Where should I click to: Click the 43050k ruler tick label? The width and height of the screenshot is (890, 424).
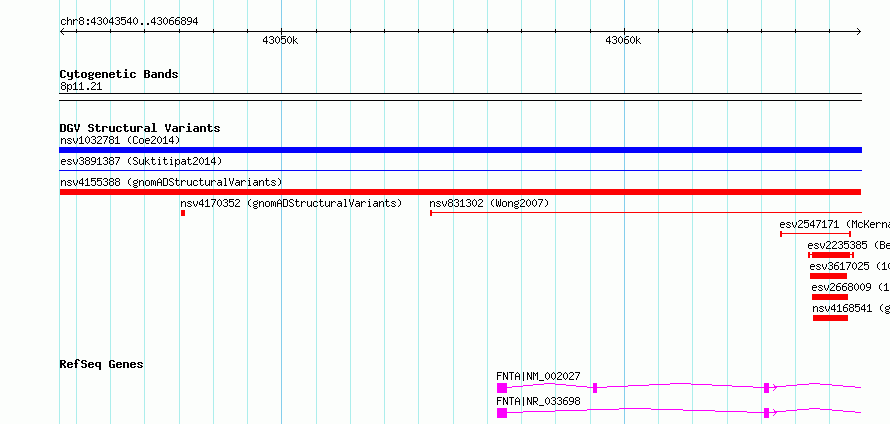tap(280, 40)
